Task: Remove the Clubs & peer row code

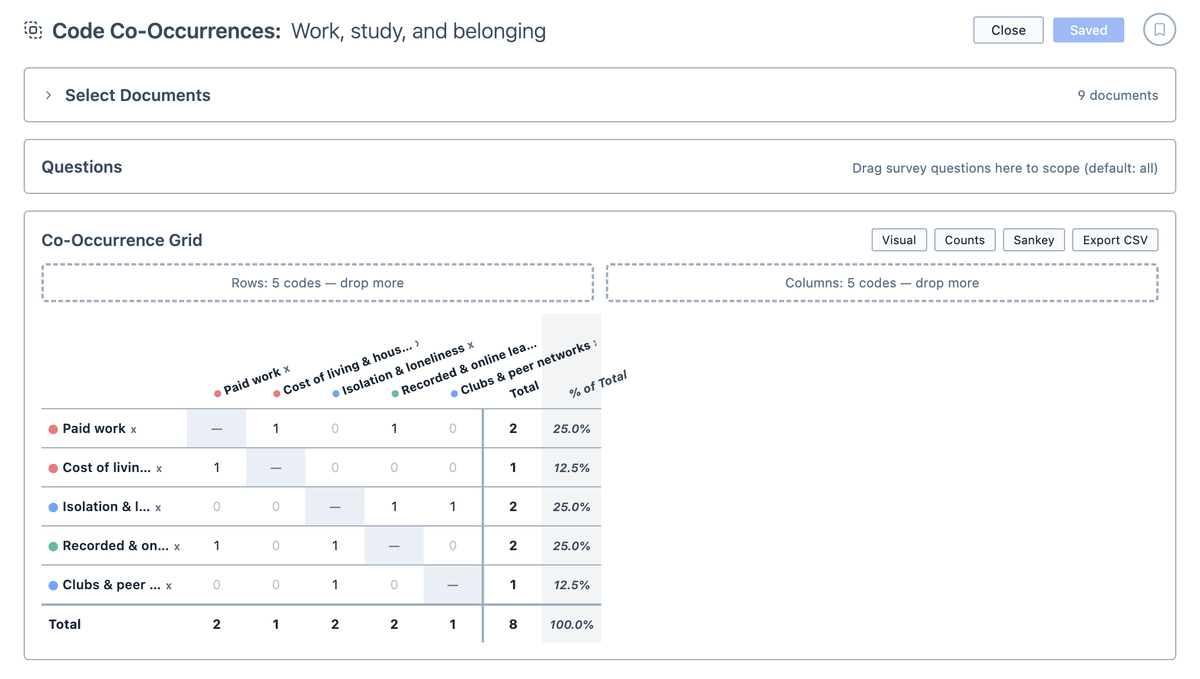Action: click(x=168, y=586)
